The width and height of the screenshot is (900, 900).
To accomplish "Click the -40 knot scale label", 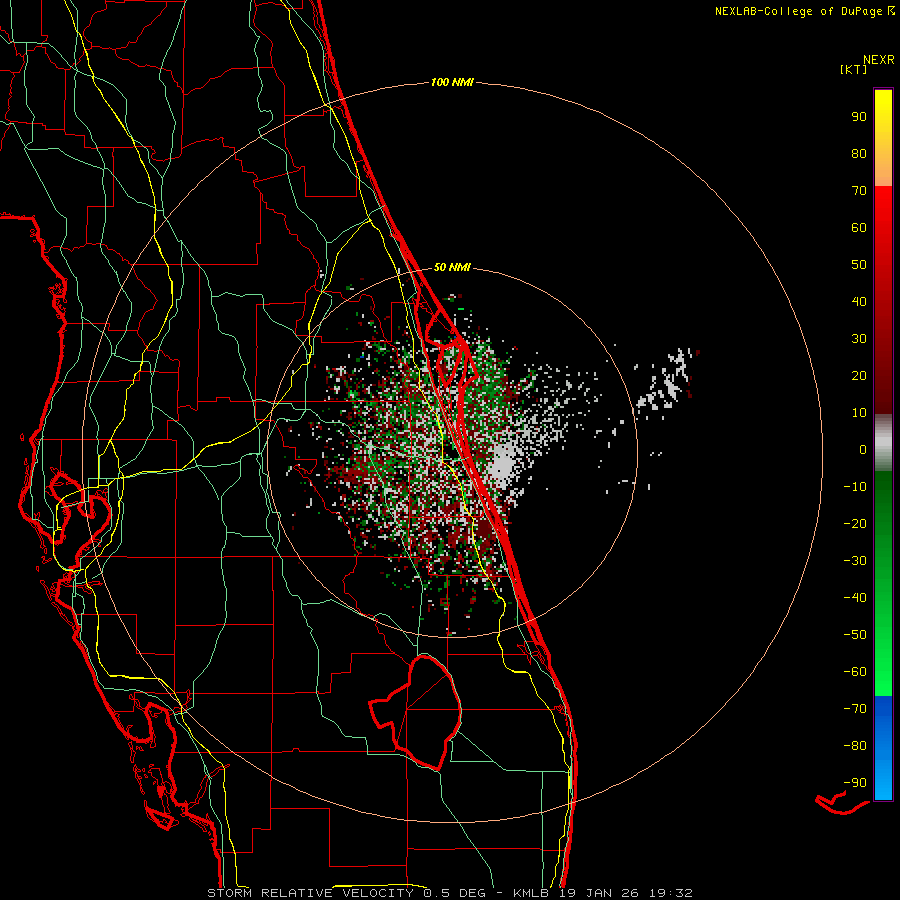I will coord(855,598).
